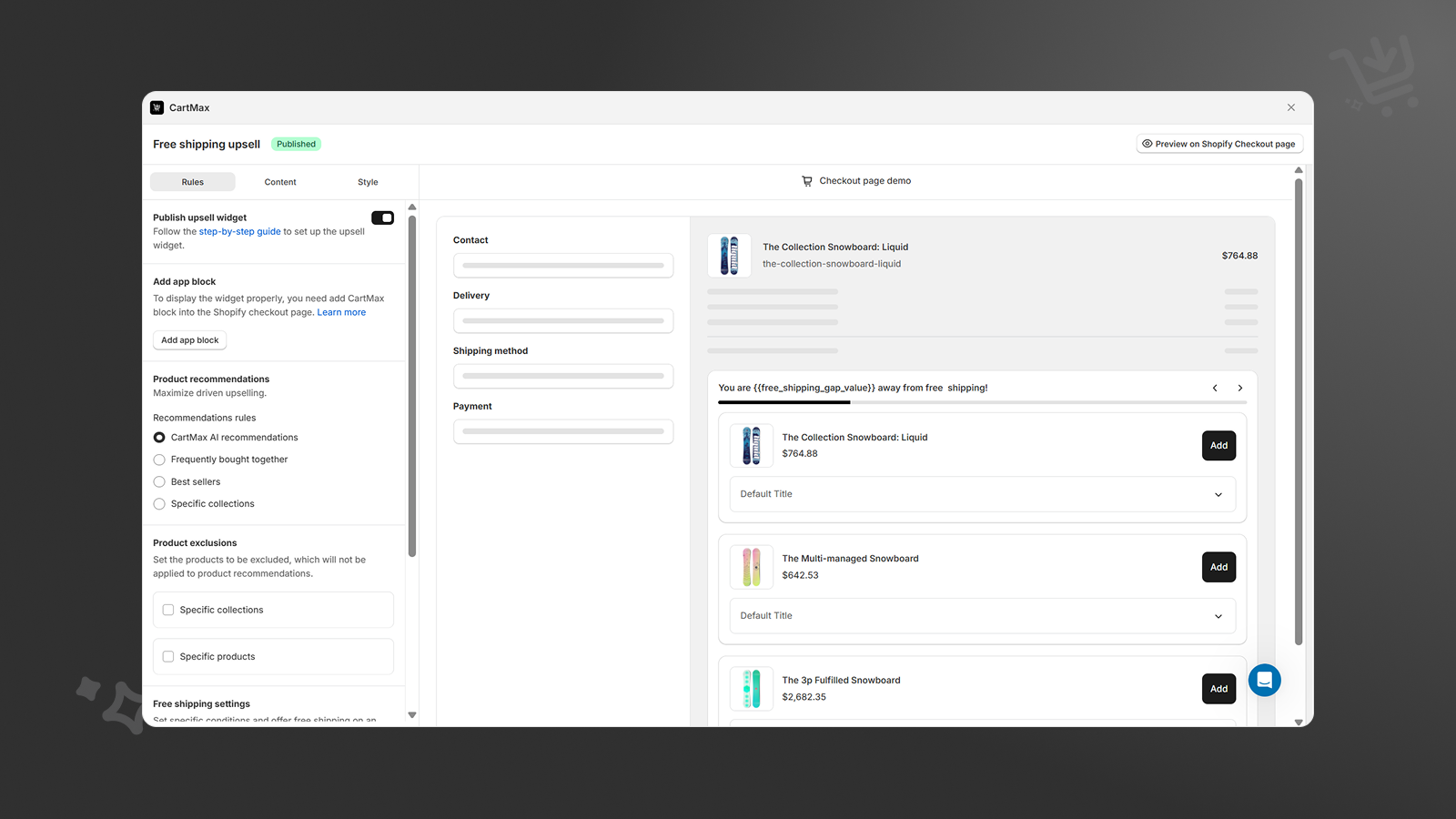Click the Shipping method placeholder field
The height and width of the screenshot is (819, 1456).
(x=563, y=376)
